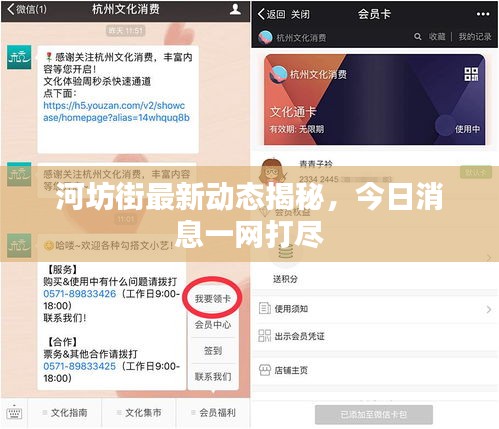499x429 pixels.
Task: Select 我要领卡 from popup menu
Action: click(213, 298)
